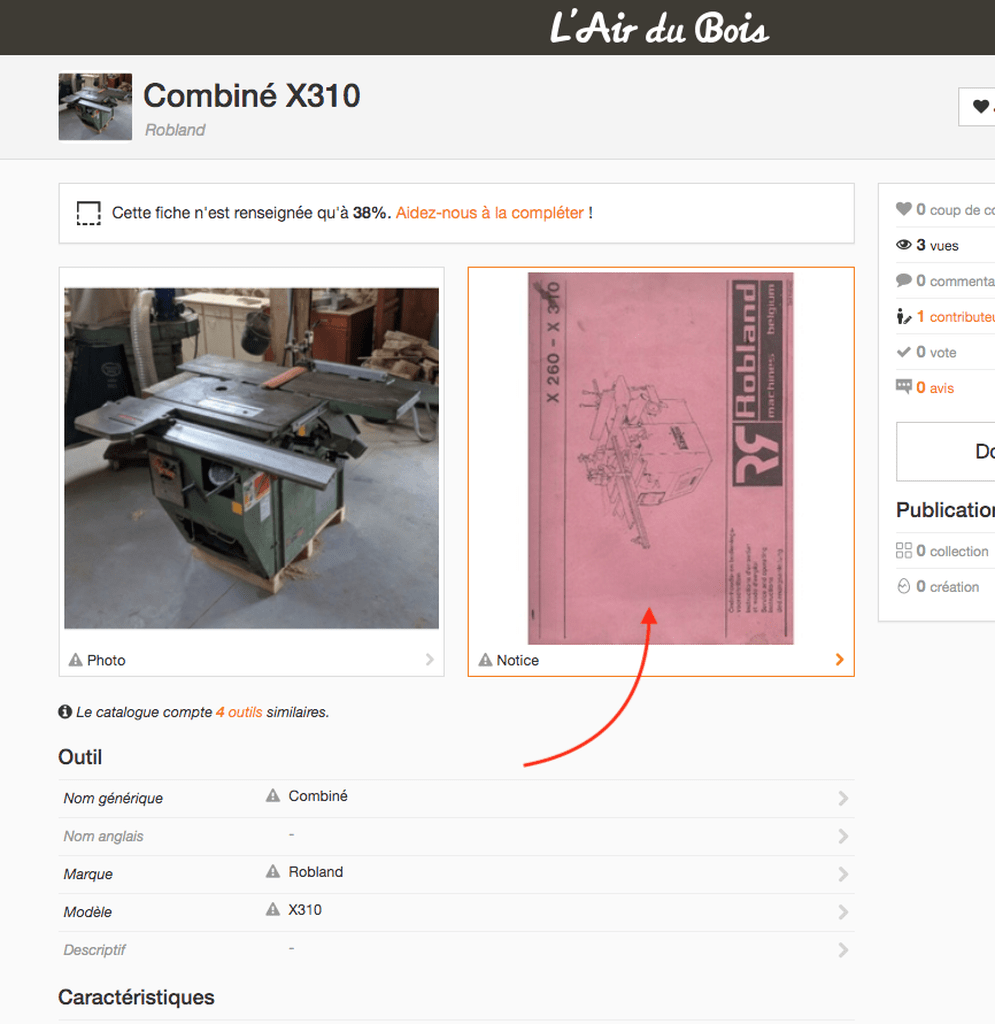Expand the Marque row chevron
The image size is (995, 1024).
tap(843, 874)
